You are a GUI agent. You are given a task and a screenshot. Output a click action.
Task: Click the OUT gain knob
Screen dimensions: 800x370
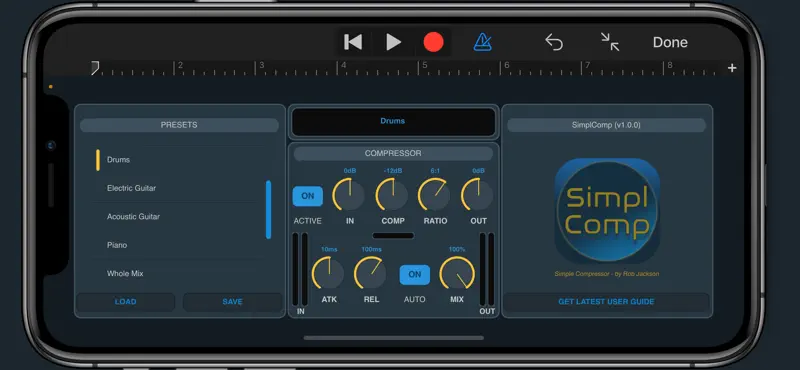[x=478, y=194]
